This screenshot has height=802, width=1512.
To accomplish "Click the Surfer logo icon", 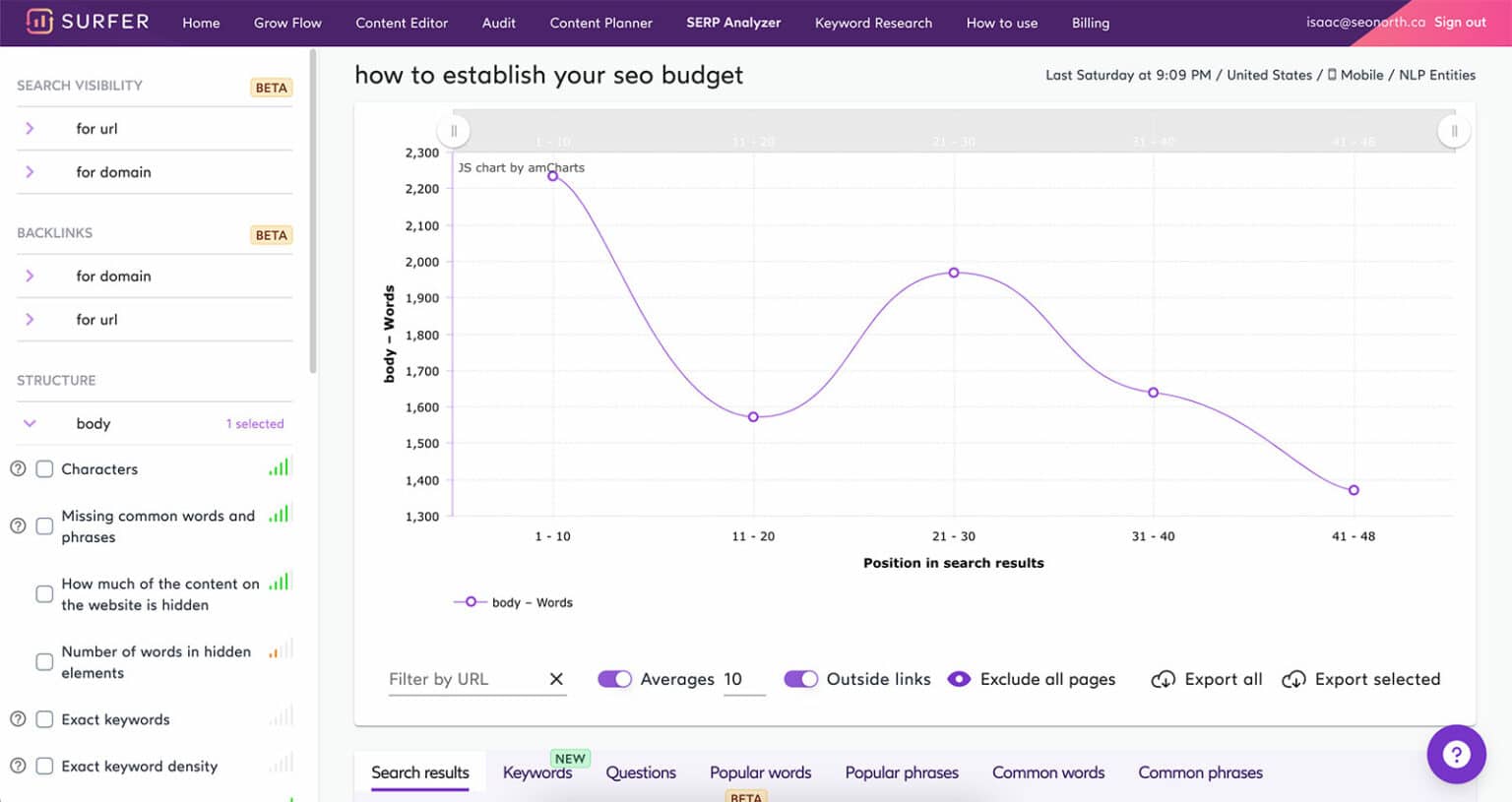I will click(39, 21).
